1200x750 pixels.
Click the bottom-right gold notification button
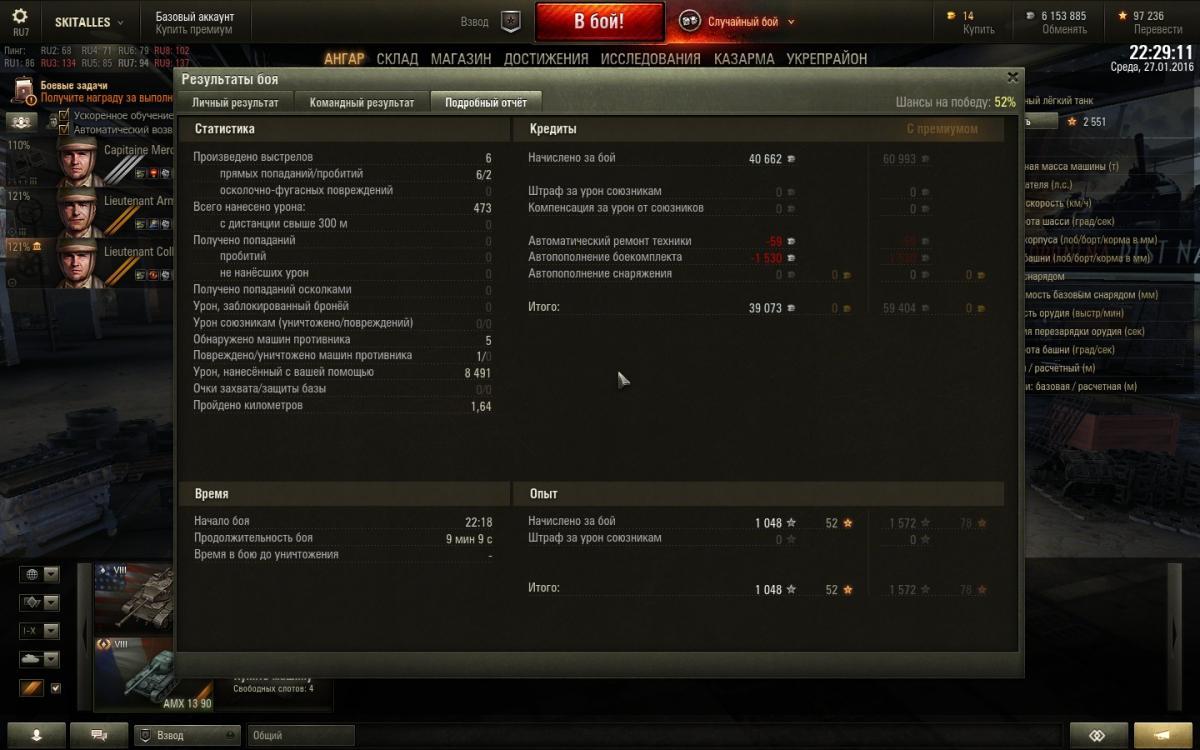tap(1164, 735)
